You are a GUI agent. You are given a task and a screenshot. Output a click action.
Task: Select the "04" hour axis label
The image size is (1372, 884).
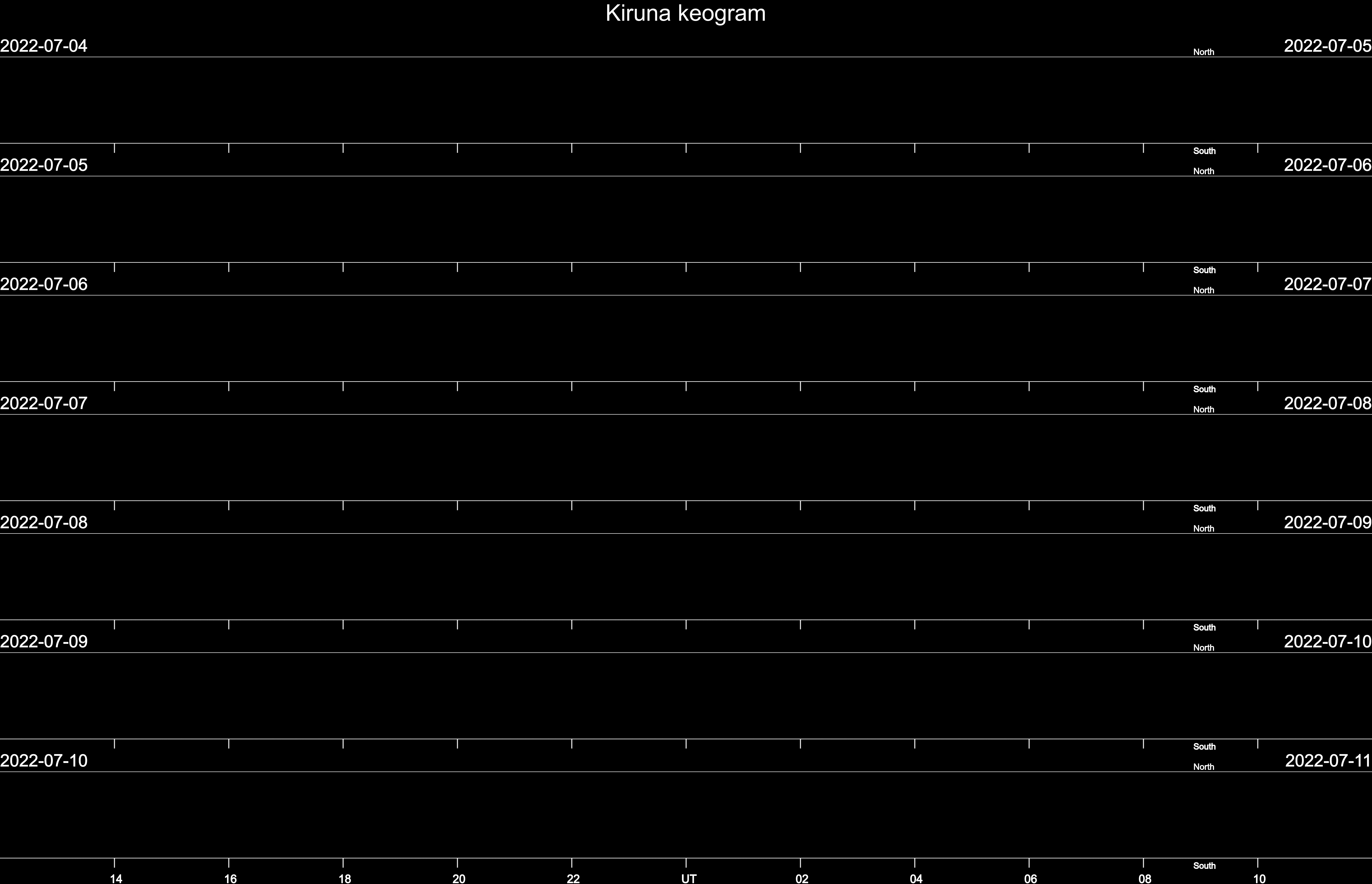(916, 879)
